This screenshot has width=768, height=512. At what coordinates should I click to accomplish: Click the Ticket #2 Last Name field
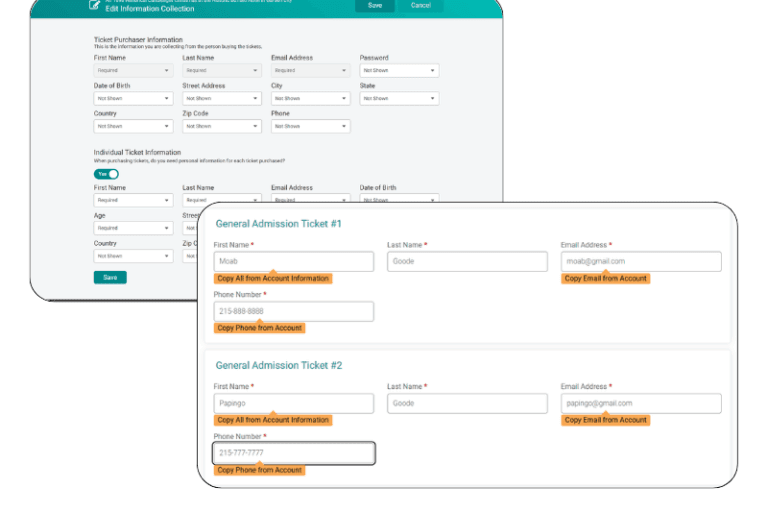coord(467,403)
